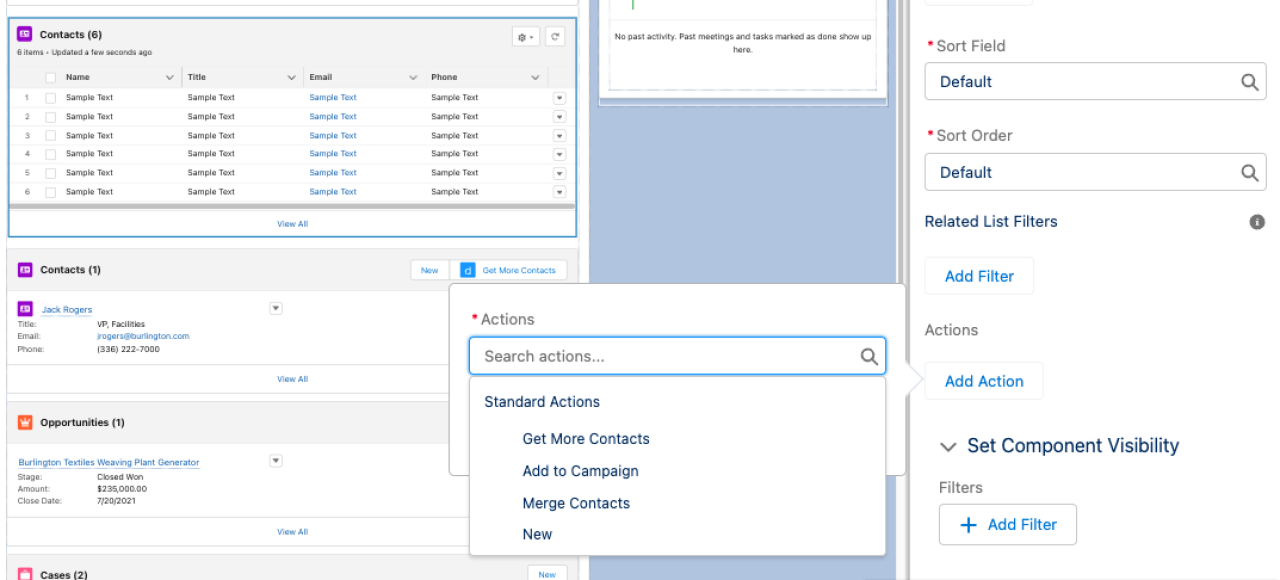1280x580 pixels.
Task: Click the Closed Won stage value
Action: click(x=120, y=477)
